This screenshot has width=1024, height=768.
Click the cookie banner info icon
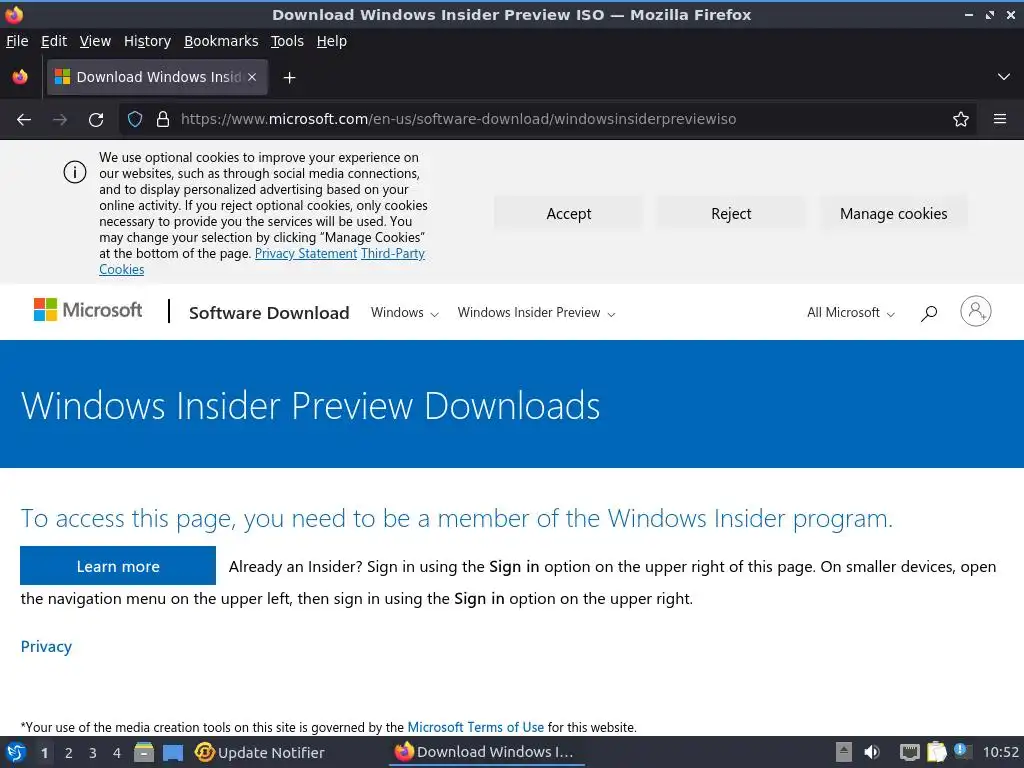tap(74, 172)
